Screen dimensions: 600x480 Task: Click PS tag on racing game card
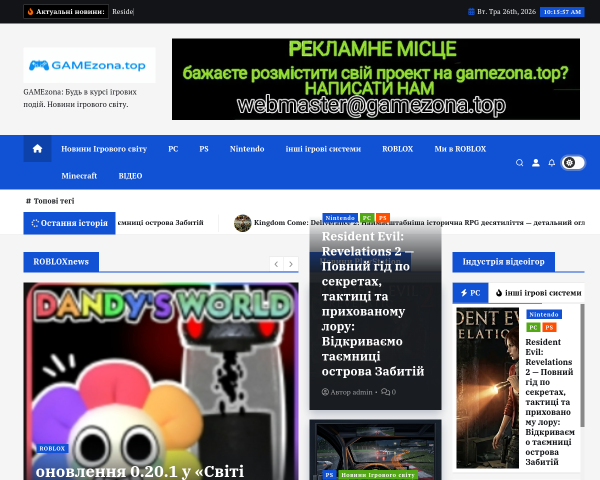click(x=329, y=475)
